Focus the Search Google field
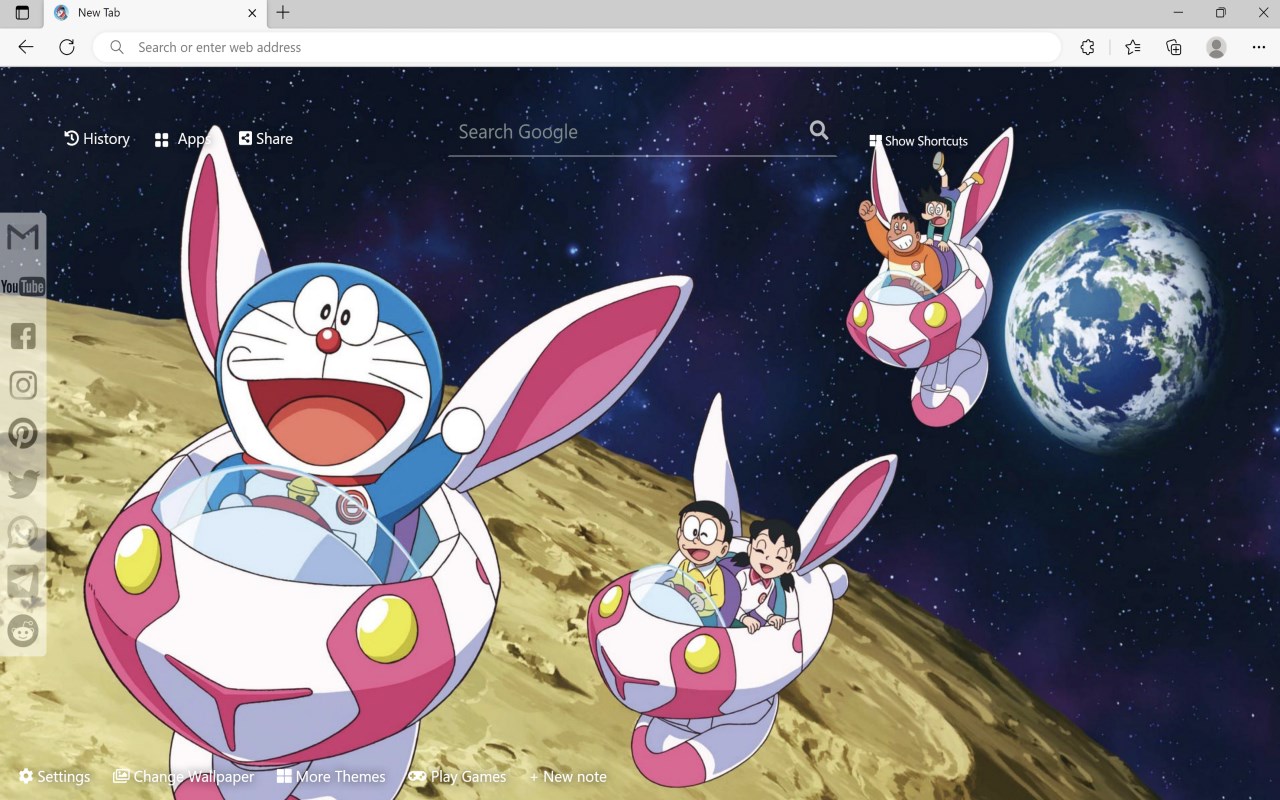 (x=630, y=132)
